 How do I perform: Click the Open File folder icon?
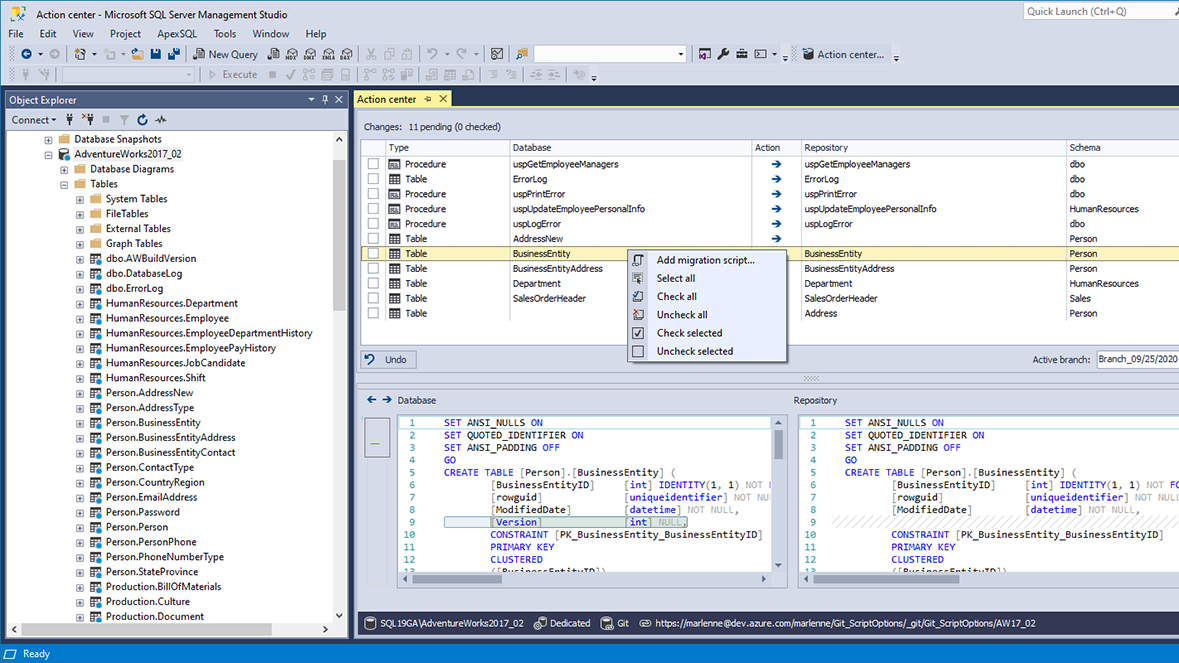(x=137, y=54)
